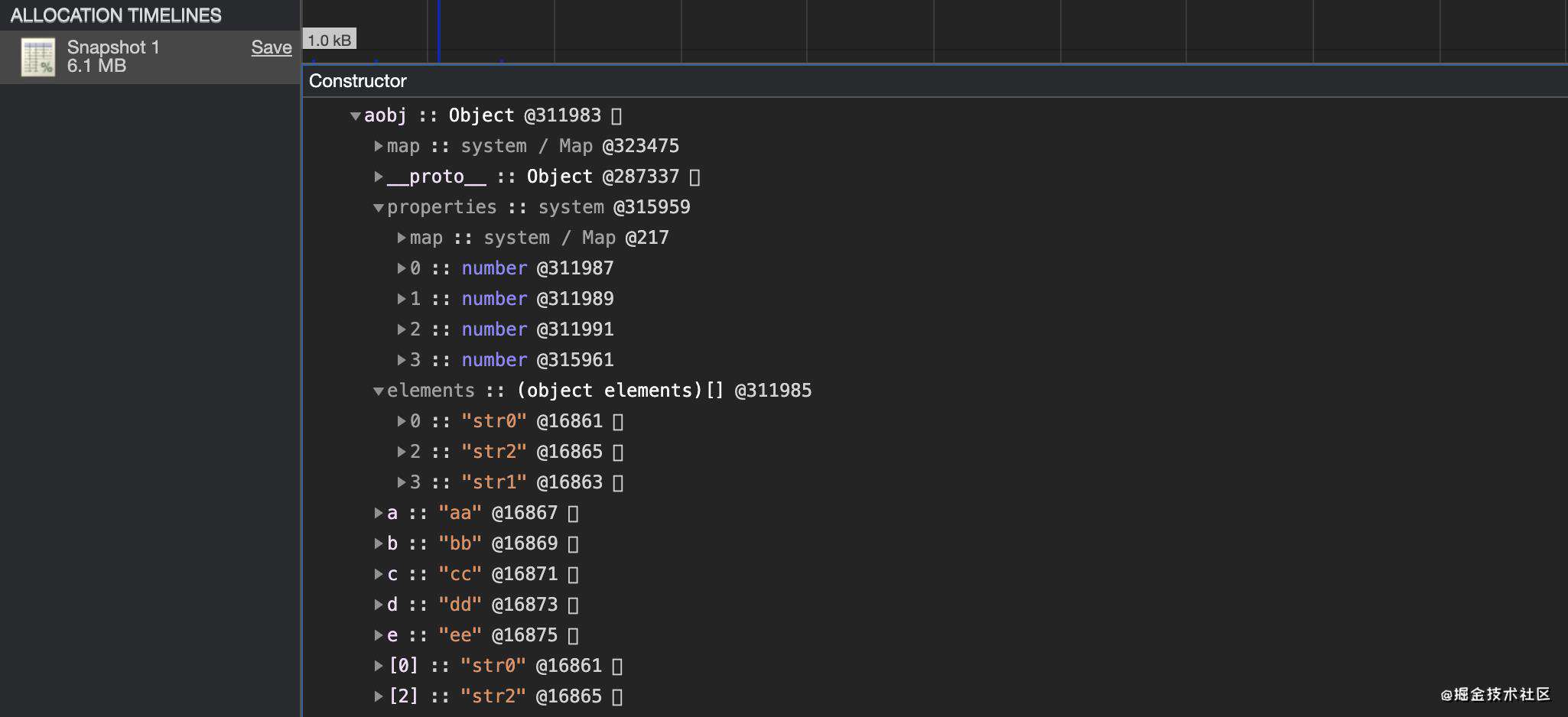
Task: Select the "e :: "ee" @16875" row text
Action: click(x=473, y=635)
